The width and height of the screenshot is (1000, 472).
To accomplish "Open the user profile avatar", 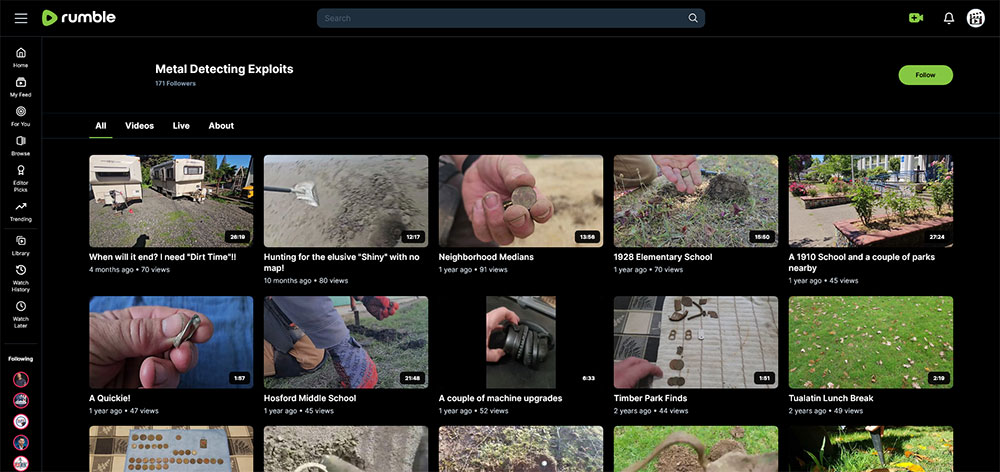I will point(976,18).
